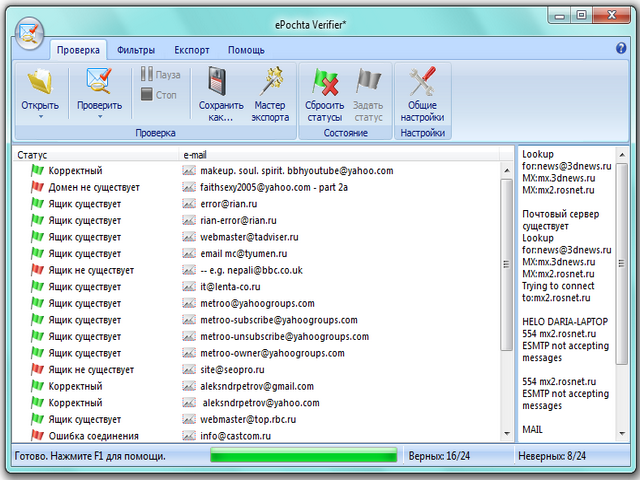Expand the Проверить dropdown arrow
The width and height of the screenshot is (640, 480).
pos(100,117)
